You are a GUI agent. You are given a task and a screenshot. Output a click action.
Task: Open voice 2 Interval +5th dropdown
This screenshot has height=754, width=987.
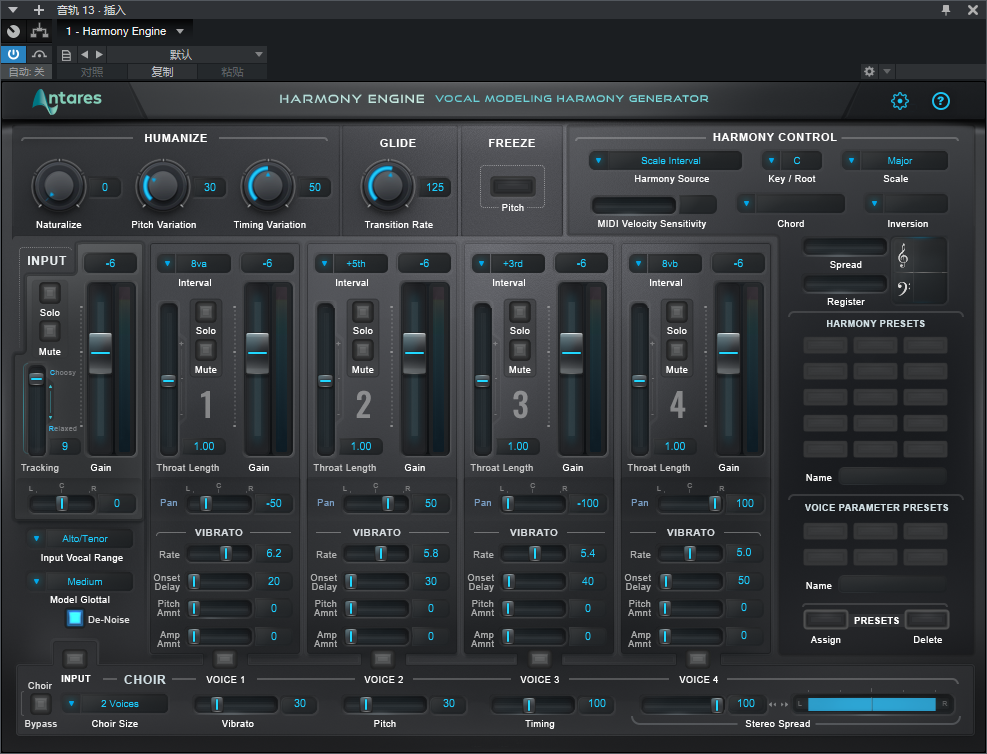351,263
